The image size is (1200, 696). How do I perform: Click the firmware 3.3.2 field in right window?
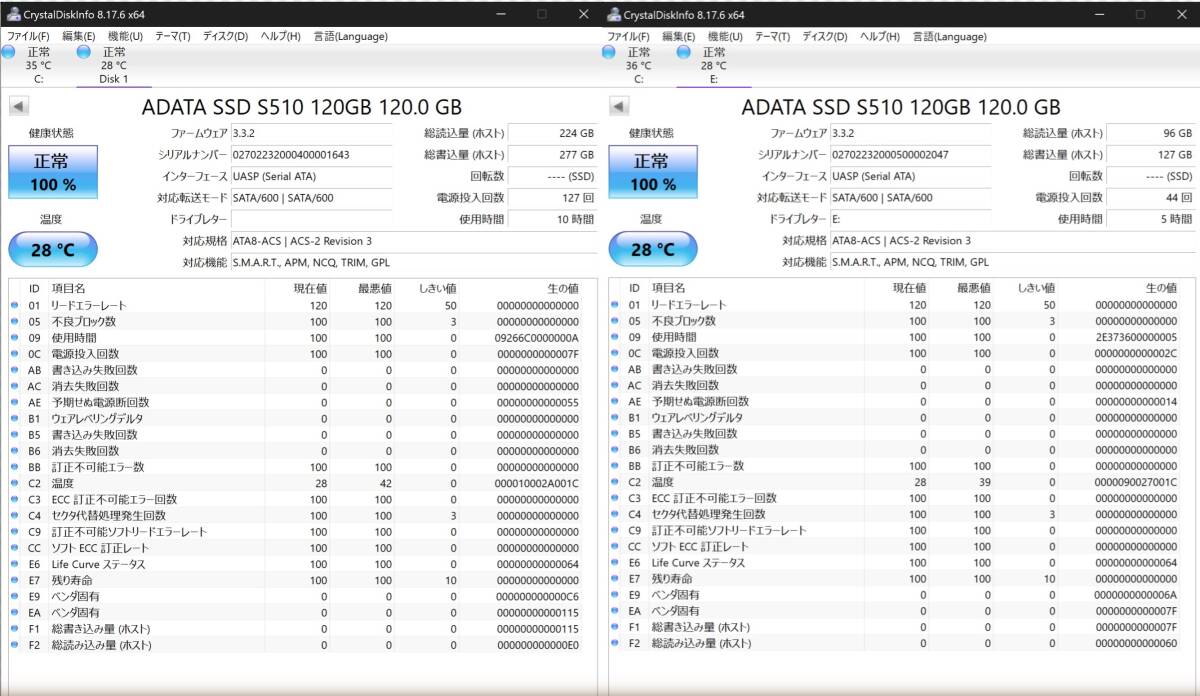896,133
